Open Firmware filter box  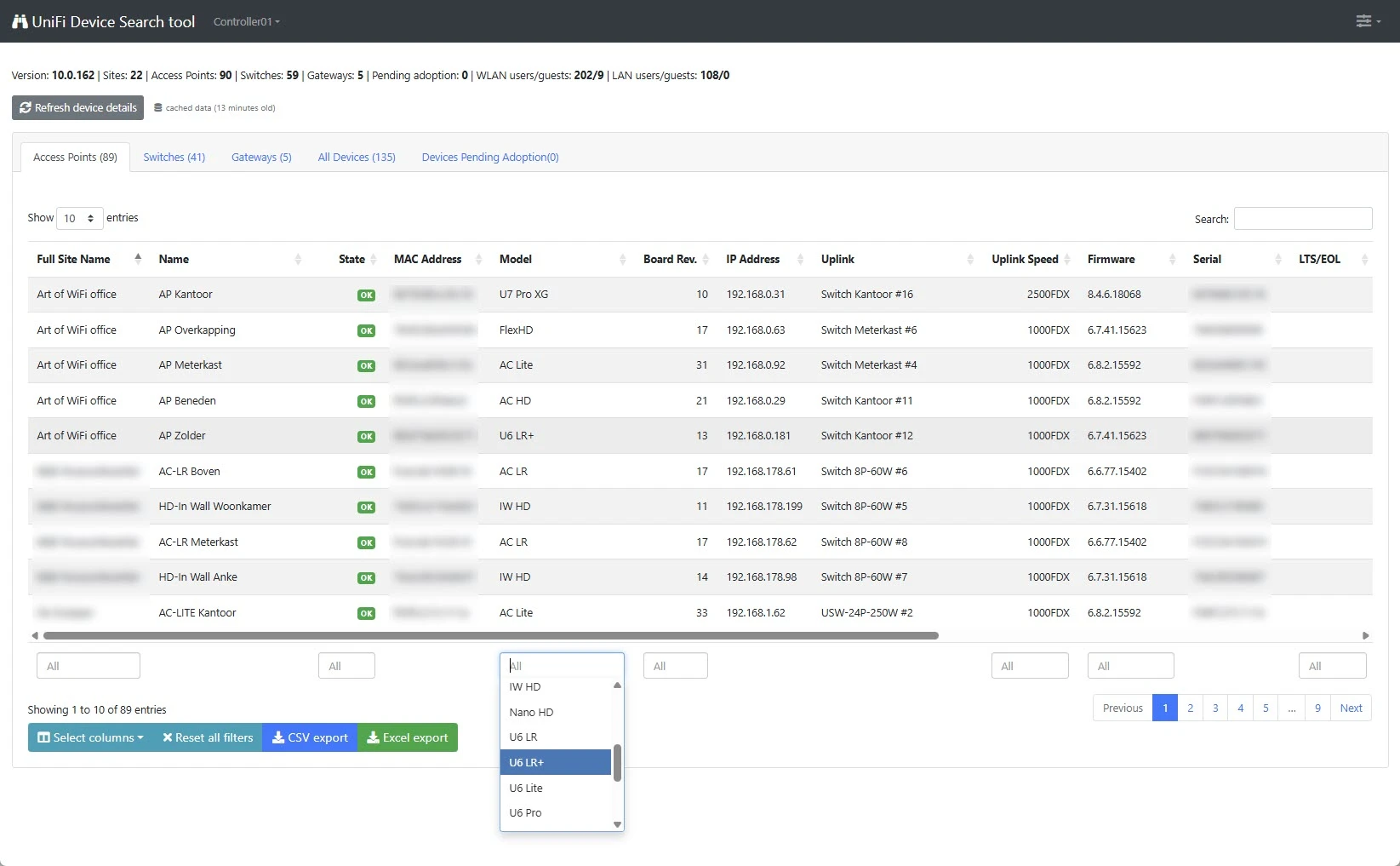(x=1130, y=666)
